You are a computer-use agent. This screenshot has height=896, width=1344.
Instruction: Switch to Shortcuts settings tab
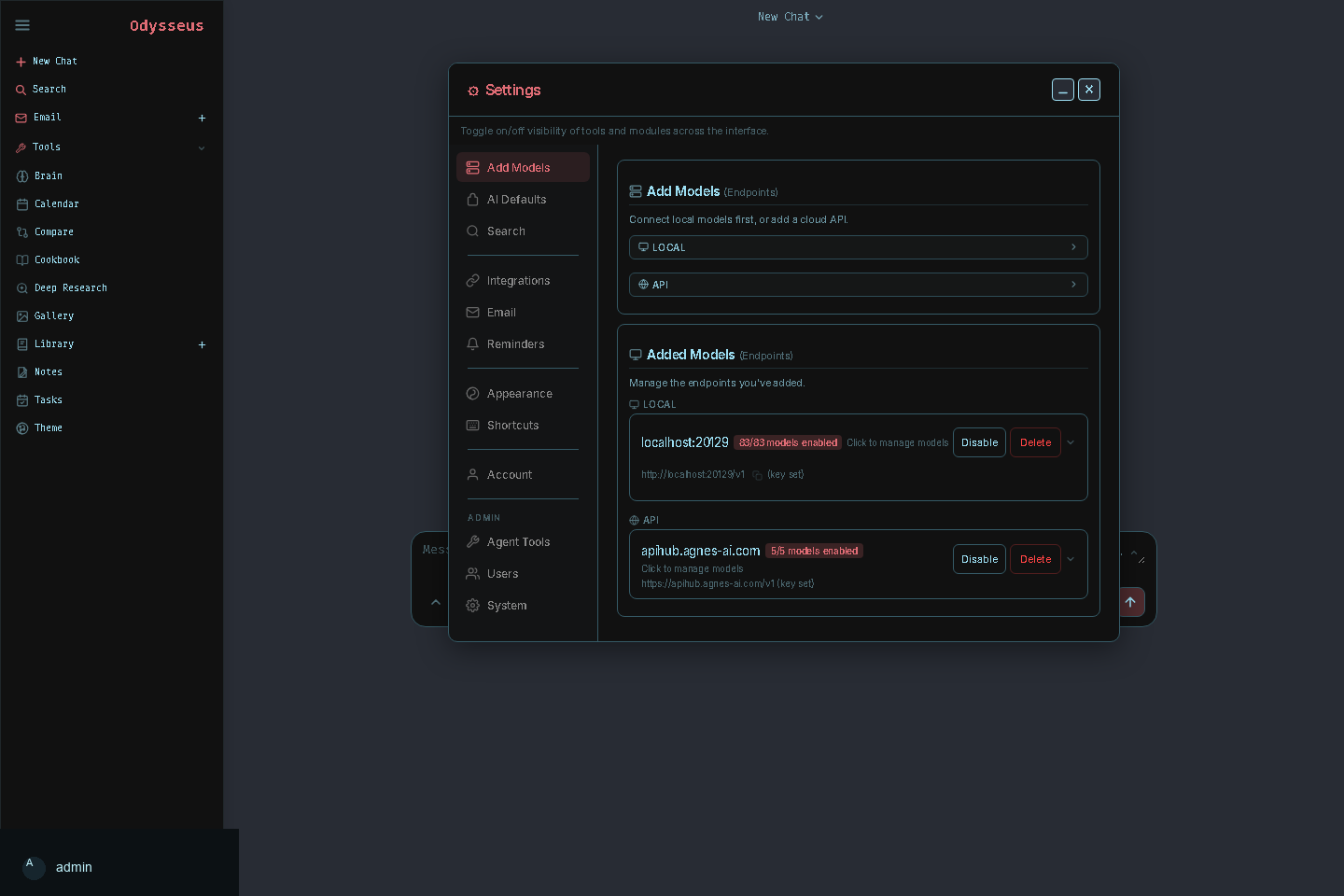coord(523,425)
